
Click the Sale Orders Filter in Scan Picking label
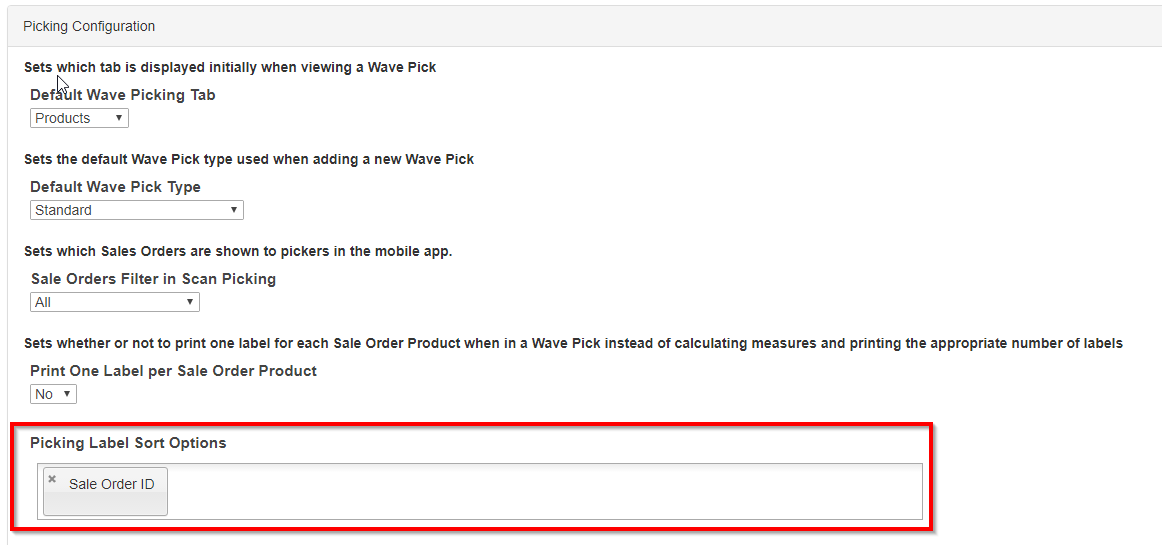[153, 279]
